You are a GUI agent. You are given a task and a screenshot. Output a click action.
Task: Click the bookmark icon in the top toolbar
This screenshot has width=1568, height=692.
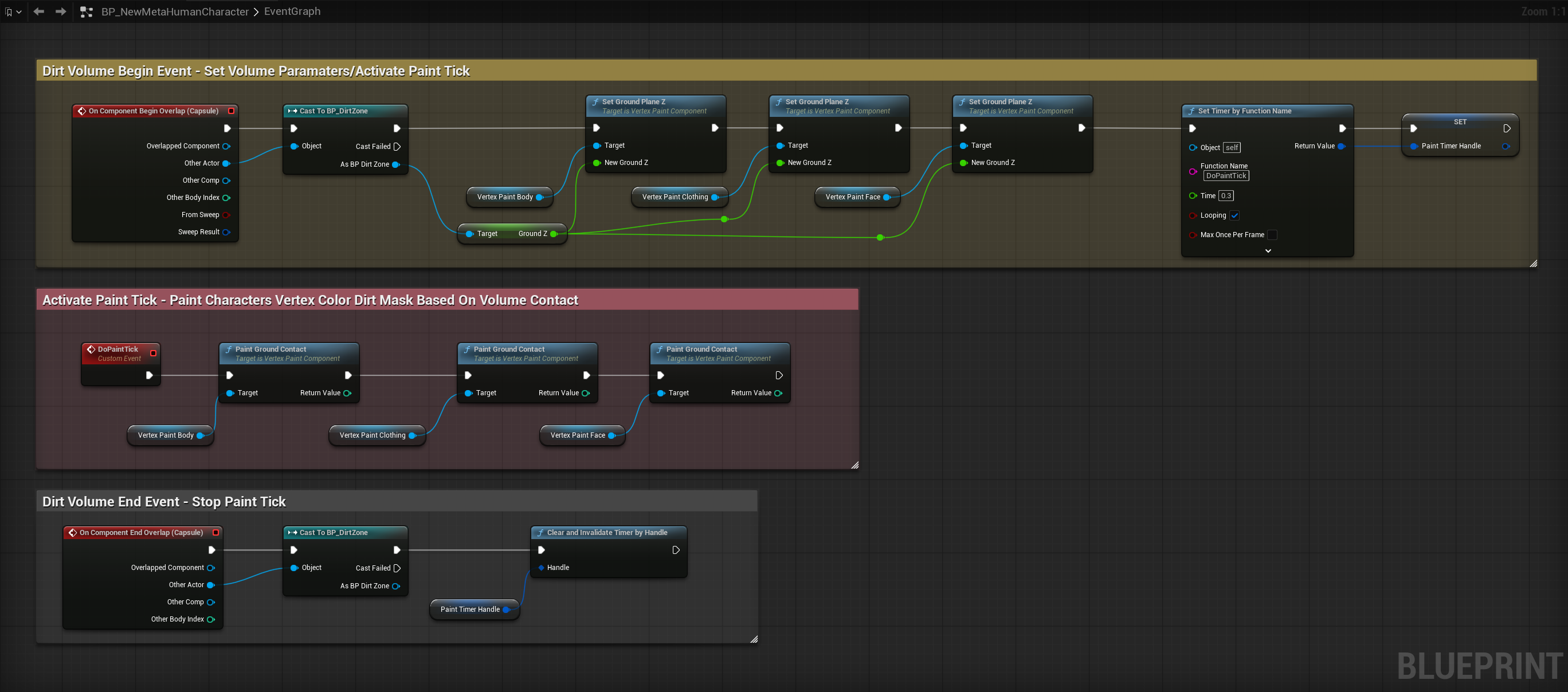(x=9, y=11)
